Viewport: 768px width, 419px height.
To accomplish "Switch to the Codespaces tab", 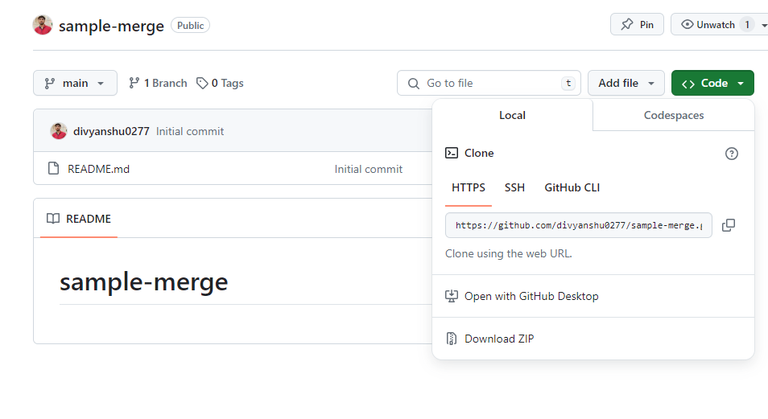I will [x=673, y=115].
